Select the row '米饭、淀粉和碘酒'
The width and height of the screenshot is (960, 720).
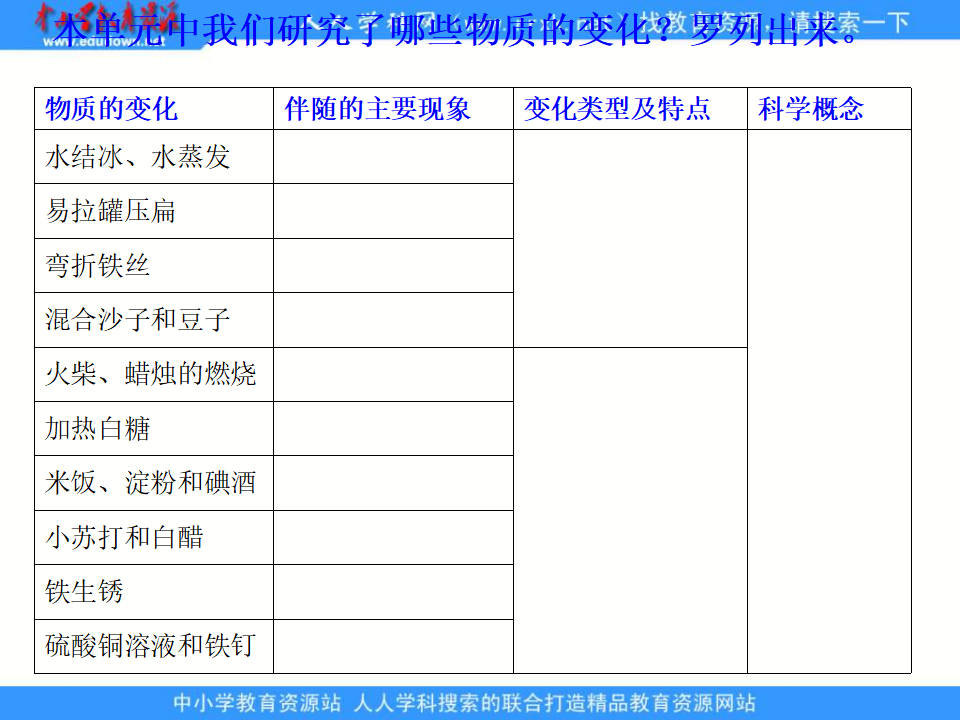click(x=154, y=483)
